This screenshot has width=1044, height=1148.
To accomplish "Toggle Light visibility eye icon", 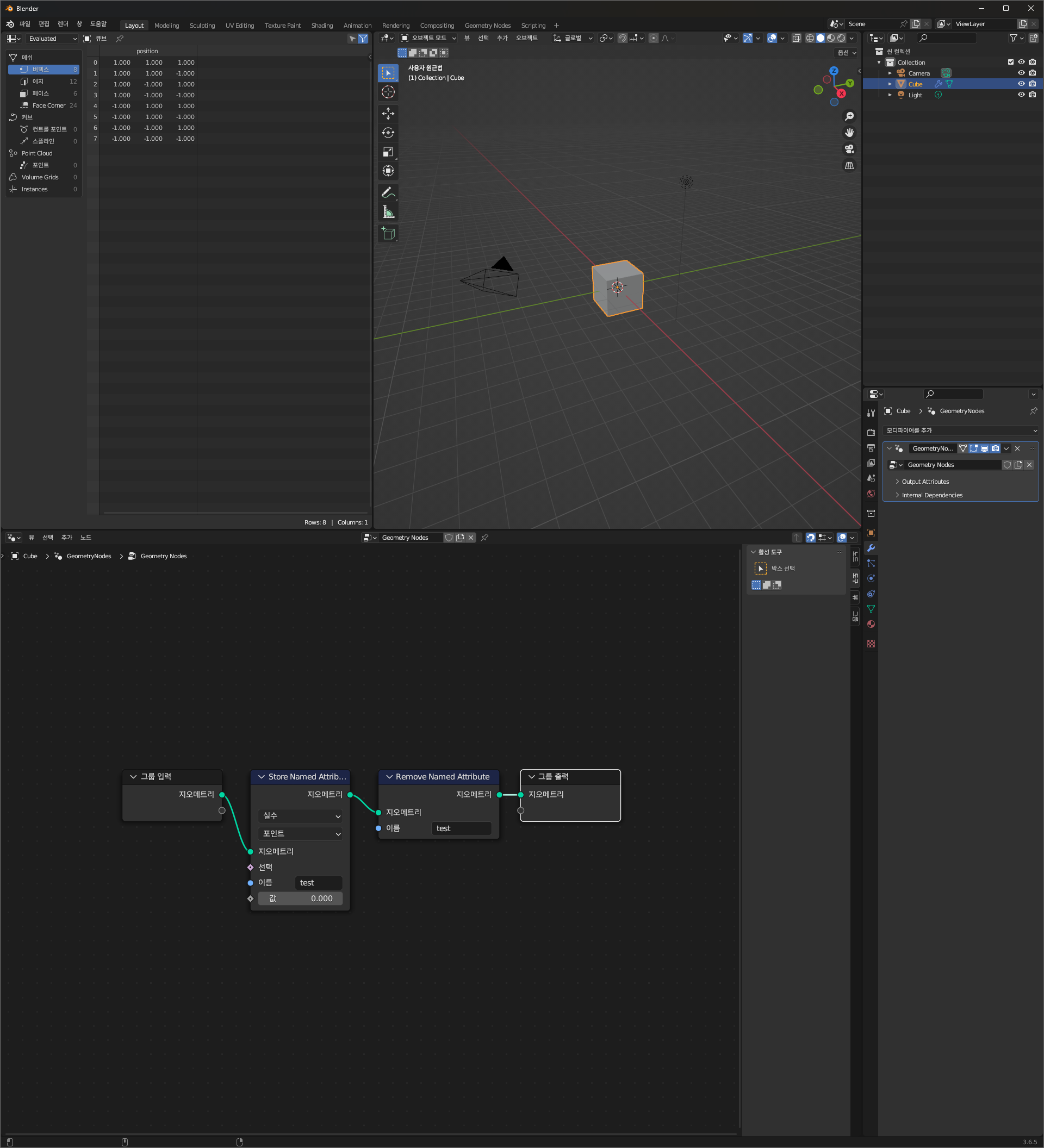I will click(1021, 95).
